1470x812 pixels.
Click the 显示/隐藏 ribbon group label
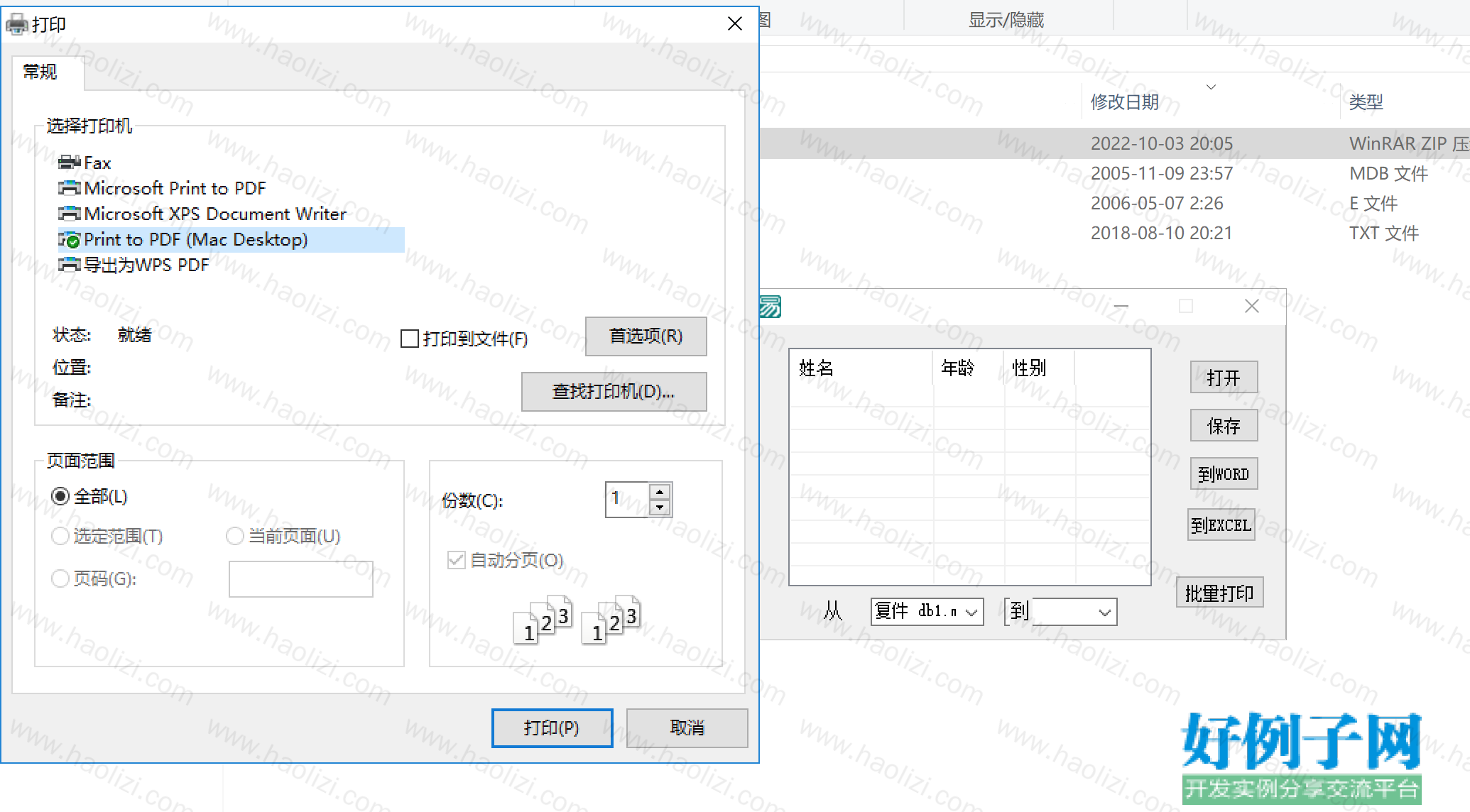click(1006, 20)
